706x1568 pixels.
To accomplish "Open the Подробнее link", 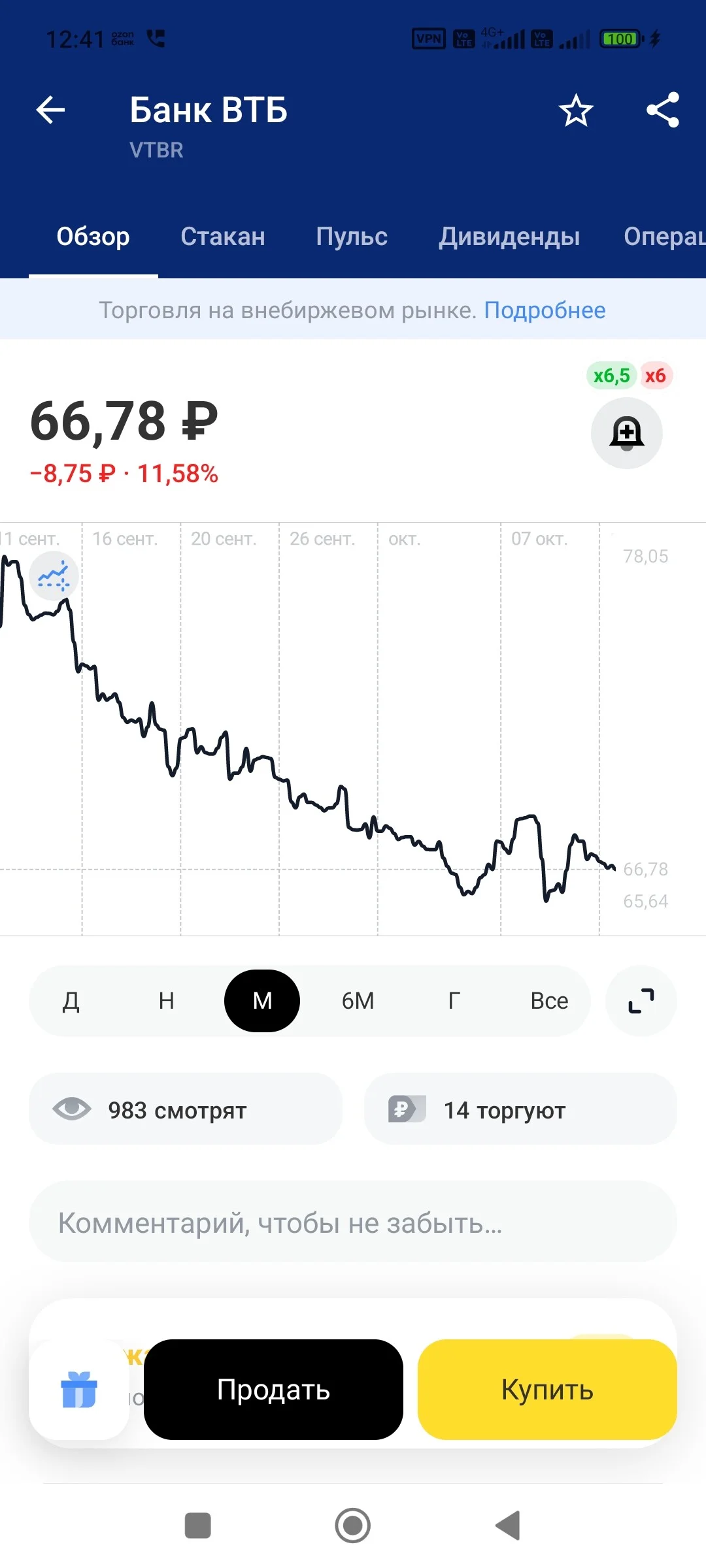I will pyautogui.click(x=545, y=310).
